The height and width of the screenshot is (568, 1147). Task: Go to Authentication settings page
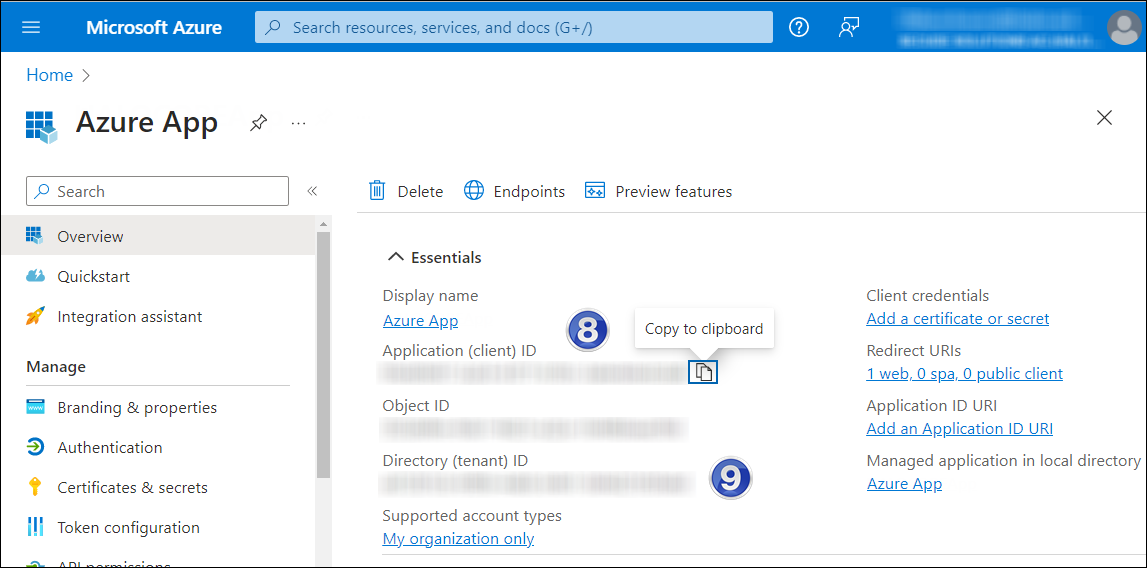[109, 448]
